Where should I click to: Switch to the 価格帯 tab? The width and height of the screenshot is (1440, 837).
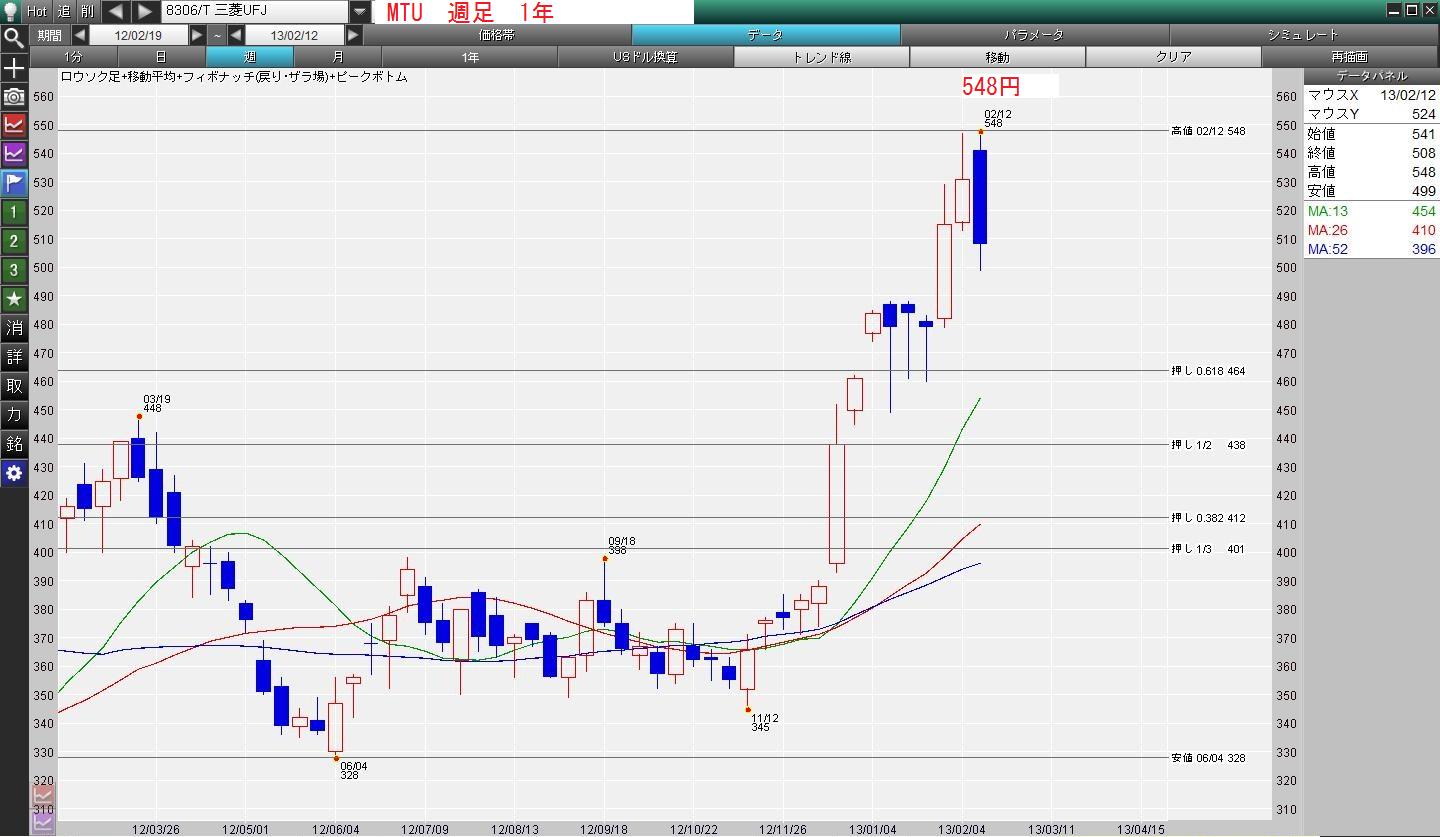497,35
